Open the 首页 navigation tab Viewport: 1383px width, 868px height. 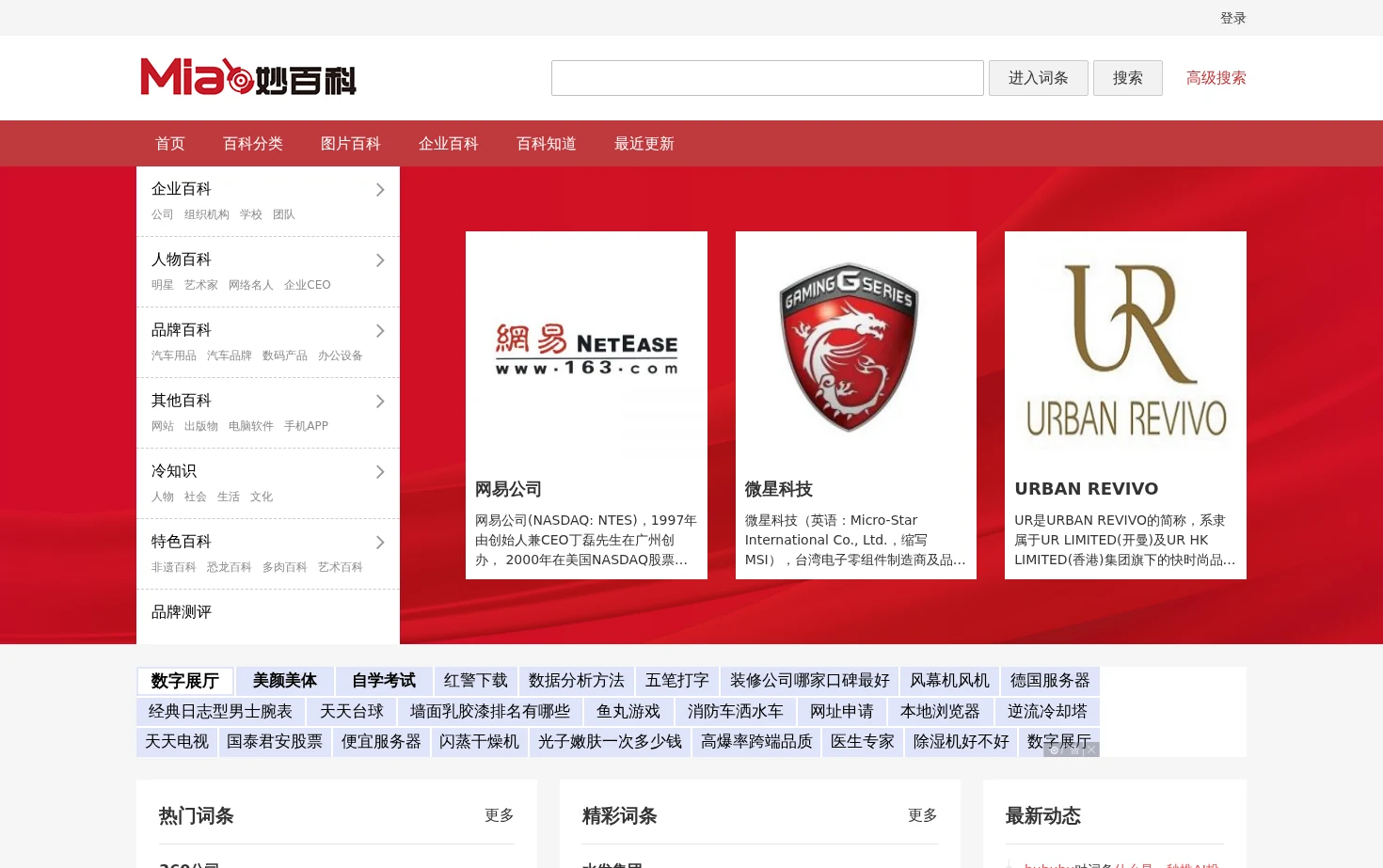click(170, 144)
